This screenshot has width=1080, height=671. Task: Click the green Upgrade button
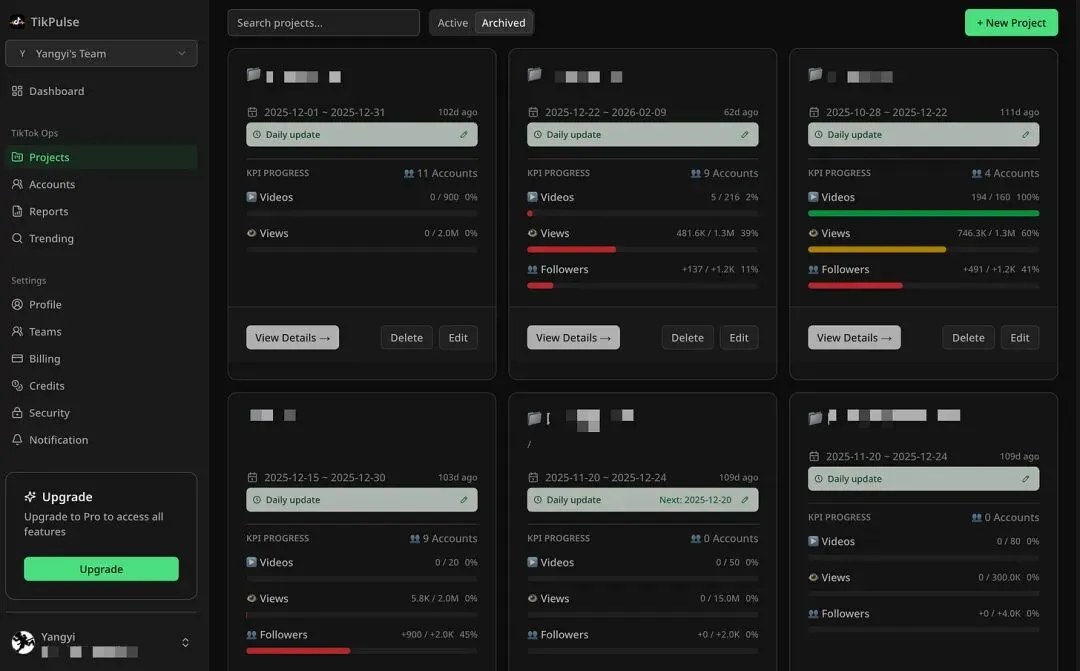[101, 569]
